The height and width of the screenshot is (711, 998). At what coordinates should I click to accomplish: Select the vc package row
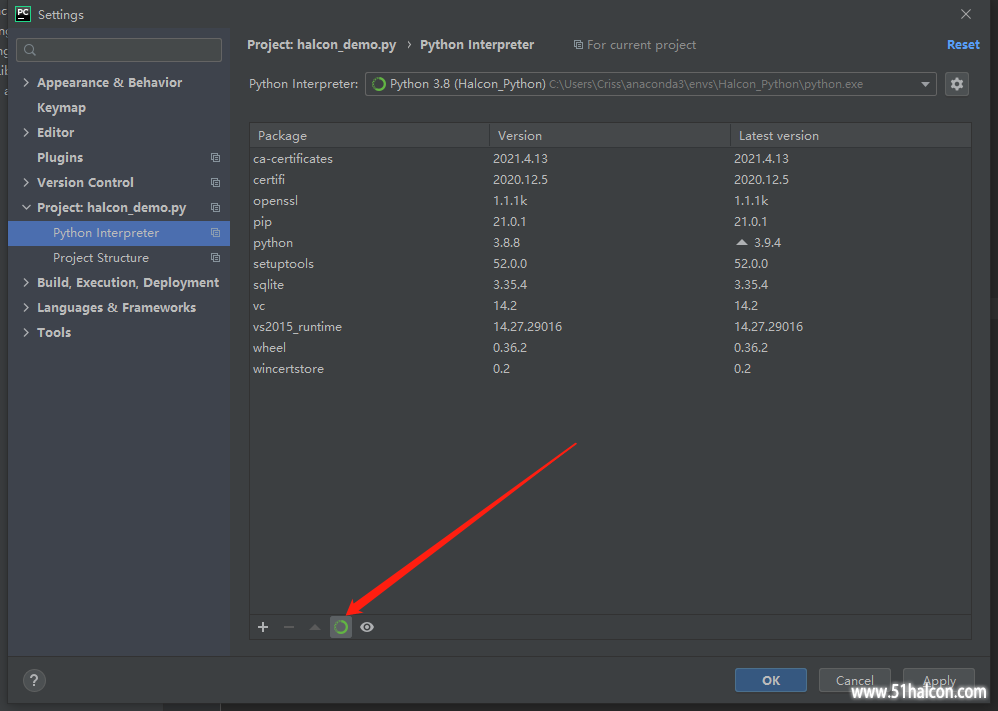(x=610, y=306)
